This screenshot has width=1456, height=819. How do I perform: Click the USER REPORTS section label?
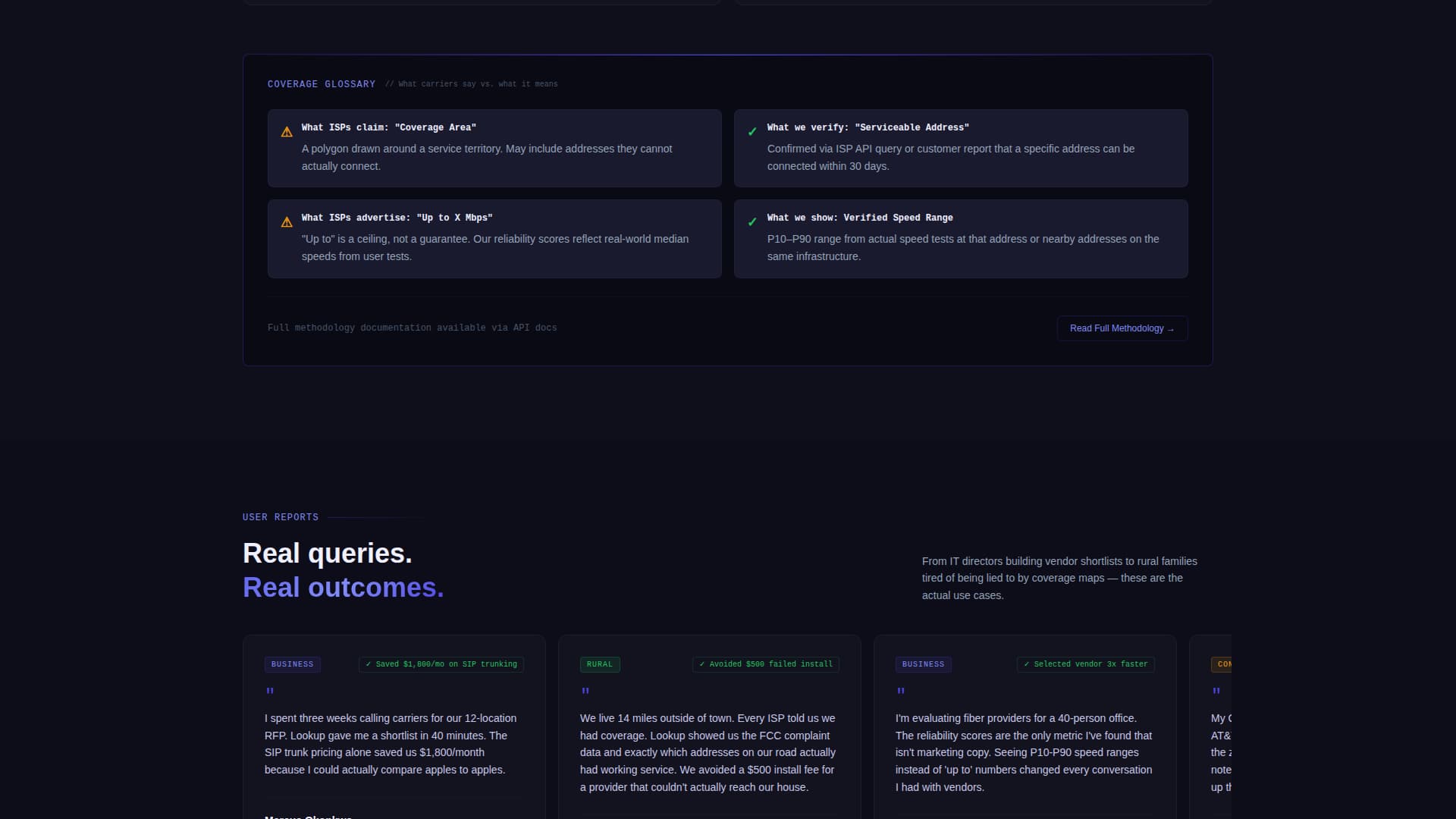tap(281, 517)
